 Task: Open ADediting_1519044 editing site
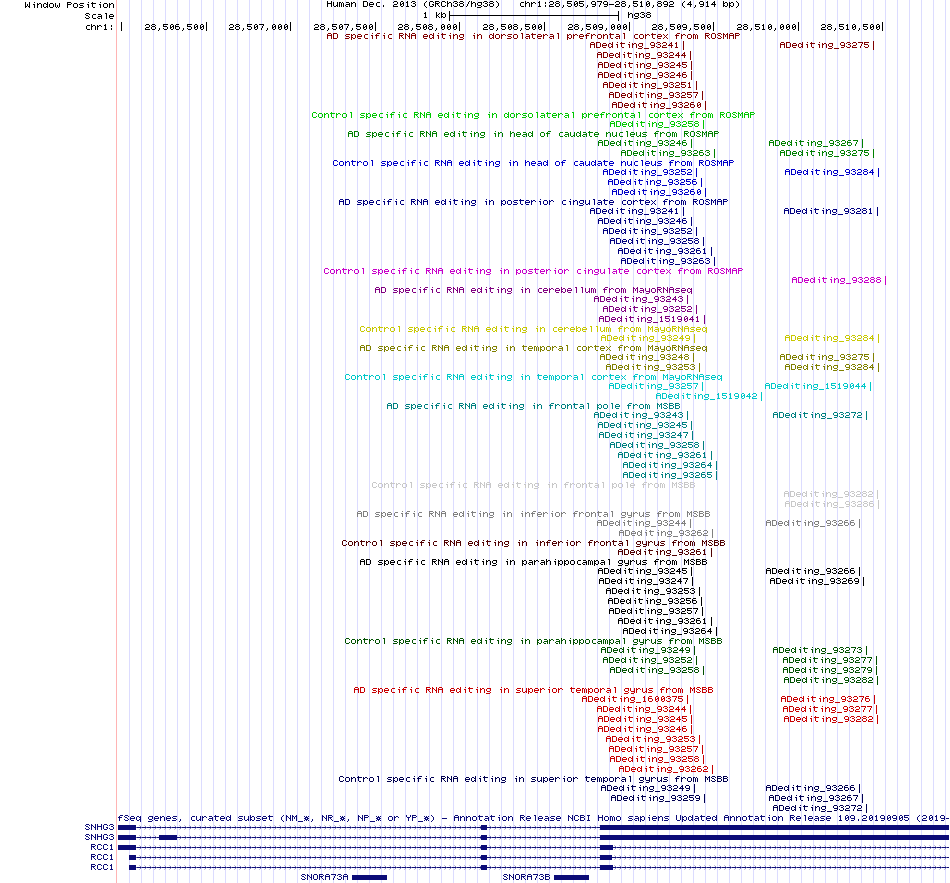pyautogui.click(x=815, y=386)
